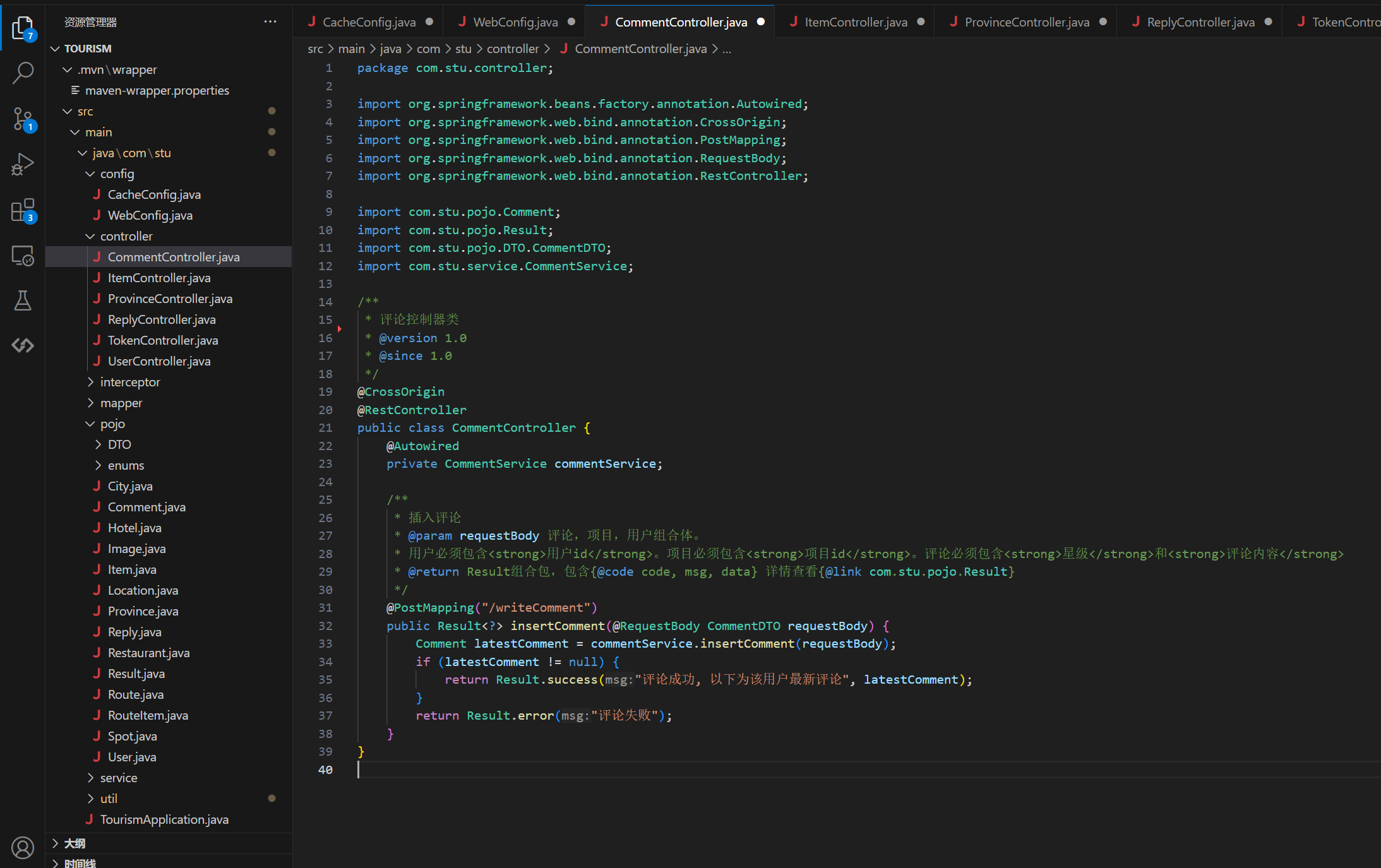Switch to WebConfig.java tab
1381x868 pixels.
tap(515, 22)
